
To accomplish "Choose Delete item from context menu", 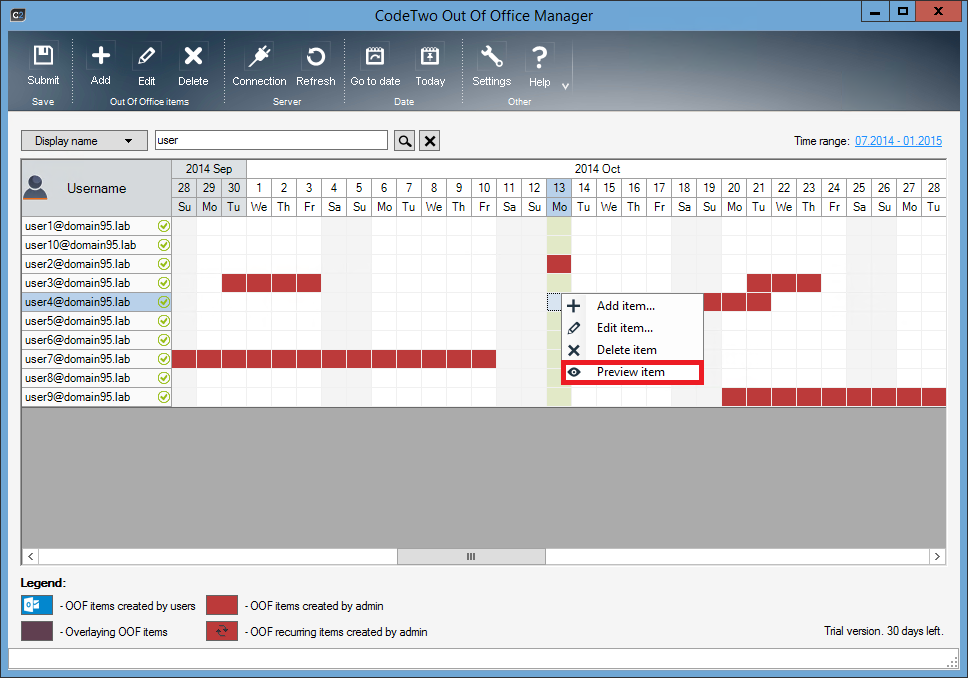I will click(632, 350).
